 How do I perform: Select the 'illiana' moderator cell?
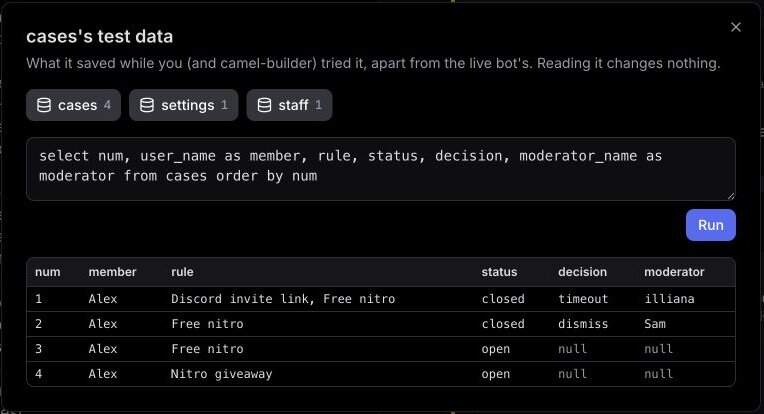[669, 299]
